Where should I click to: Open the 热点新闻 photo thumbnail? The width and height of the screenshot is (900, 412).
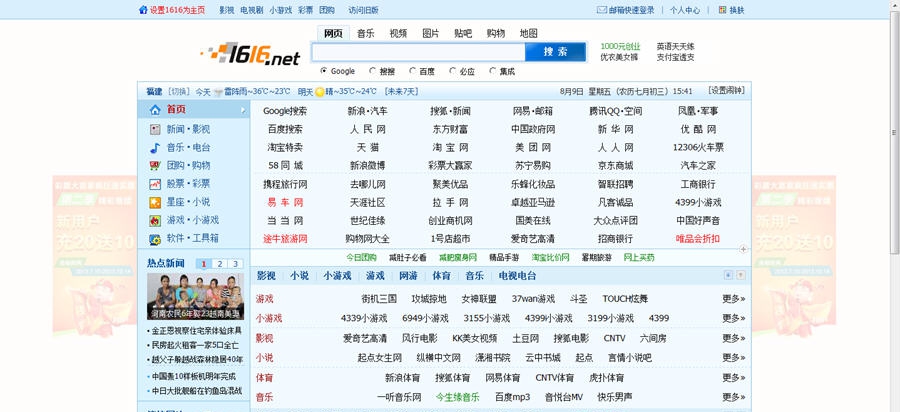click(195, 296)
